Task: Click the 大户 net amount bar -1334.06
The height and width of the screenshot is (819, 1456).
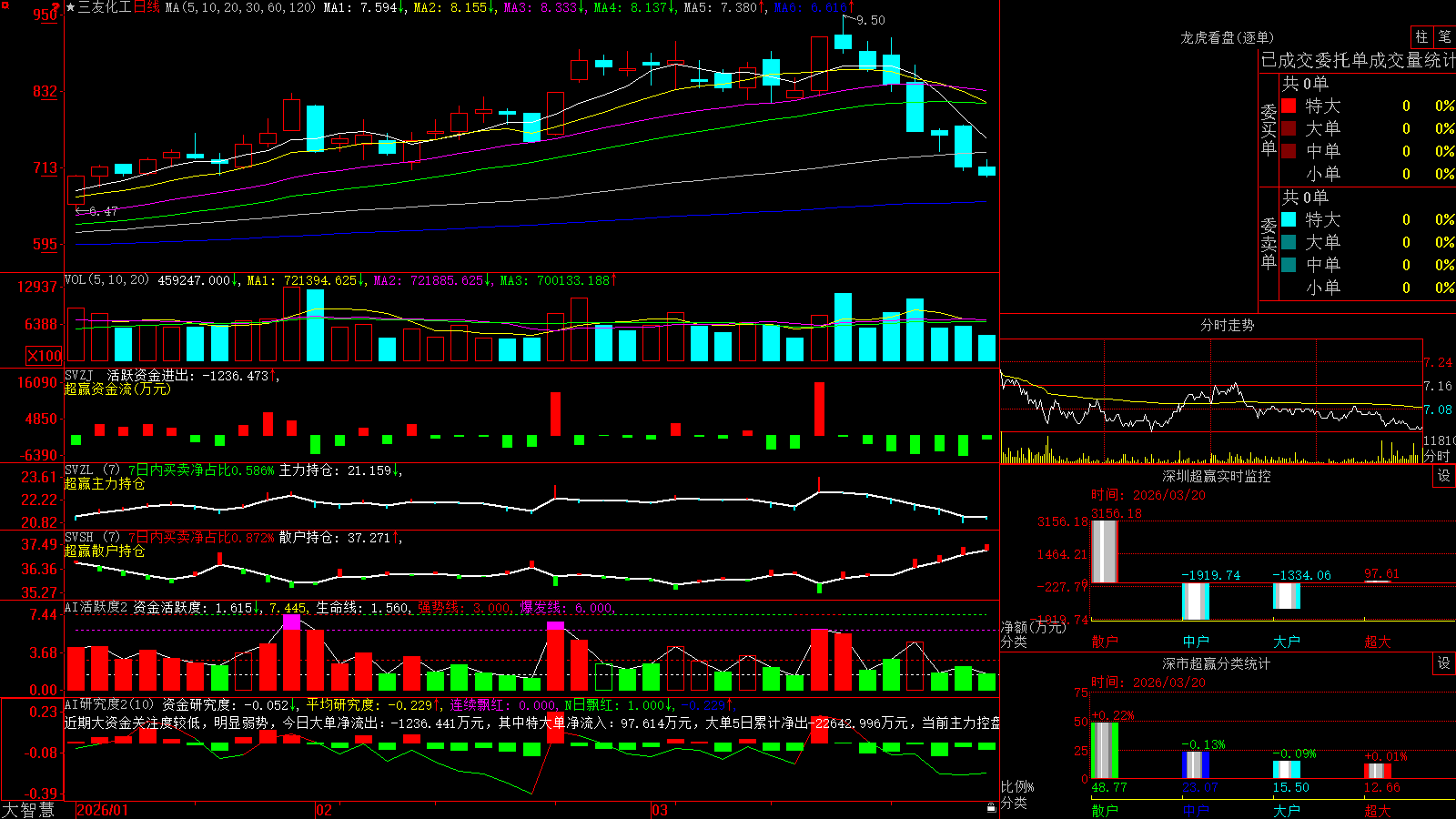Action: [x=1287, y=596]
